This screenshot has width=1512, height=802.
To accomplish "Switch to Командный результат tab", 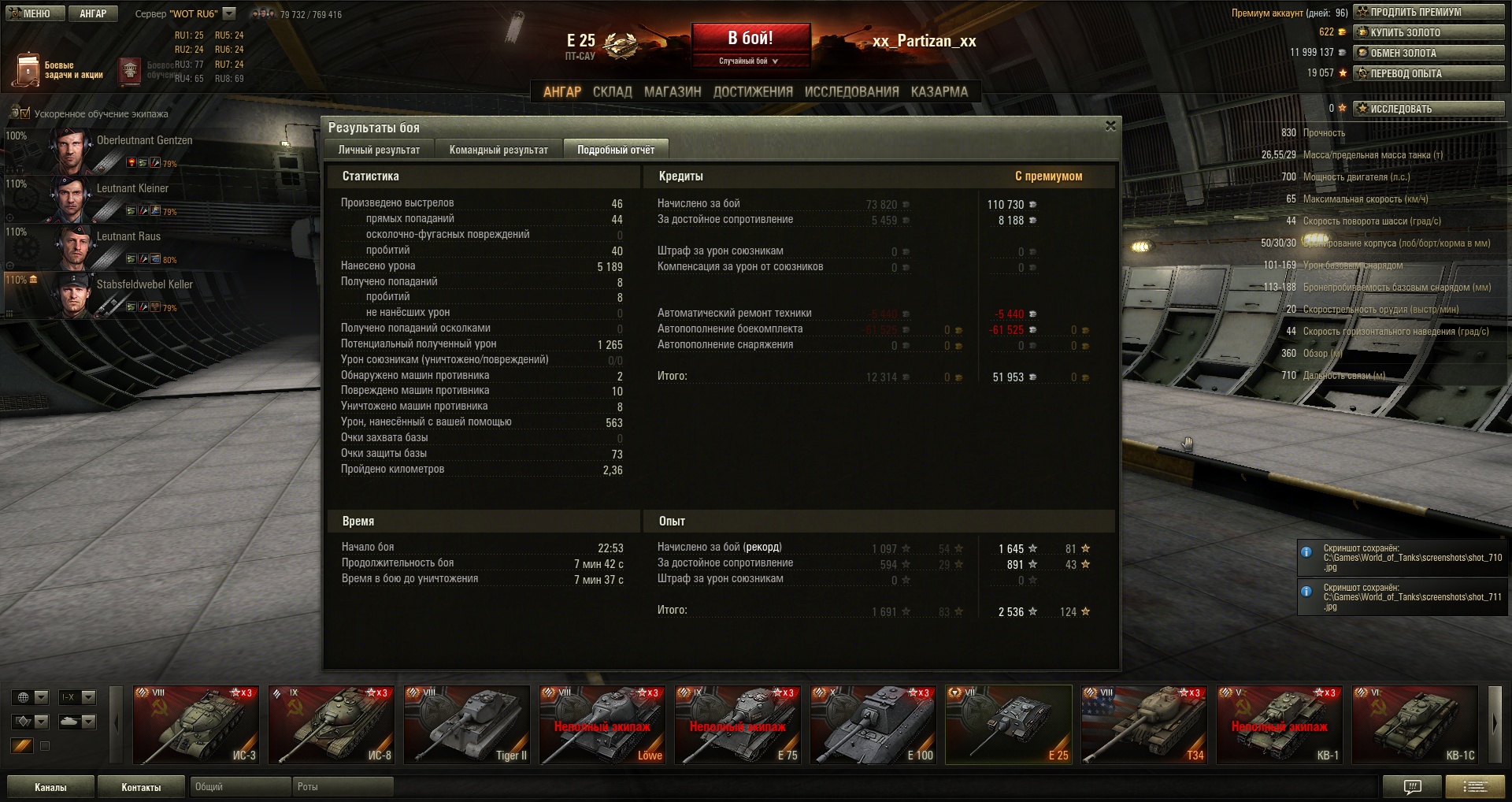I will pyautogui.click(x=498, y=150).
